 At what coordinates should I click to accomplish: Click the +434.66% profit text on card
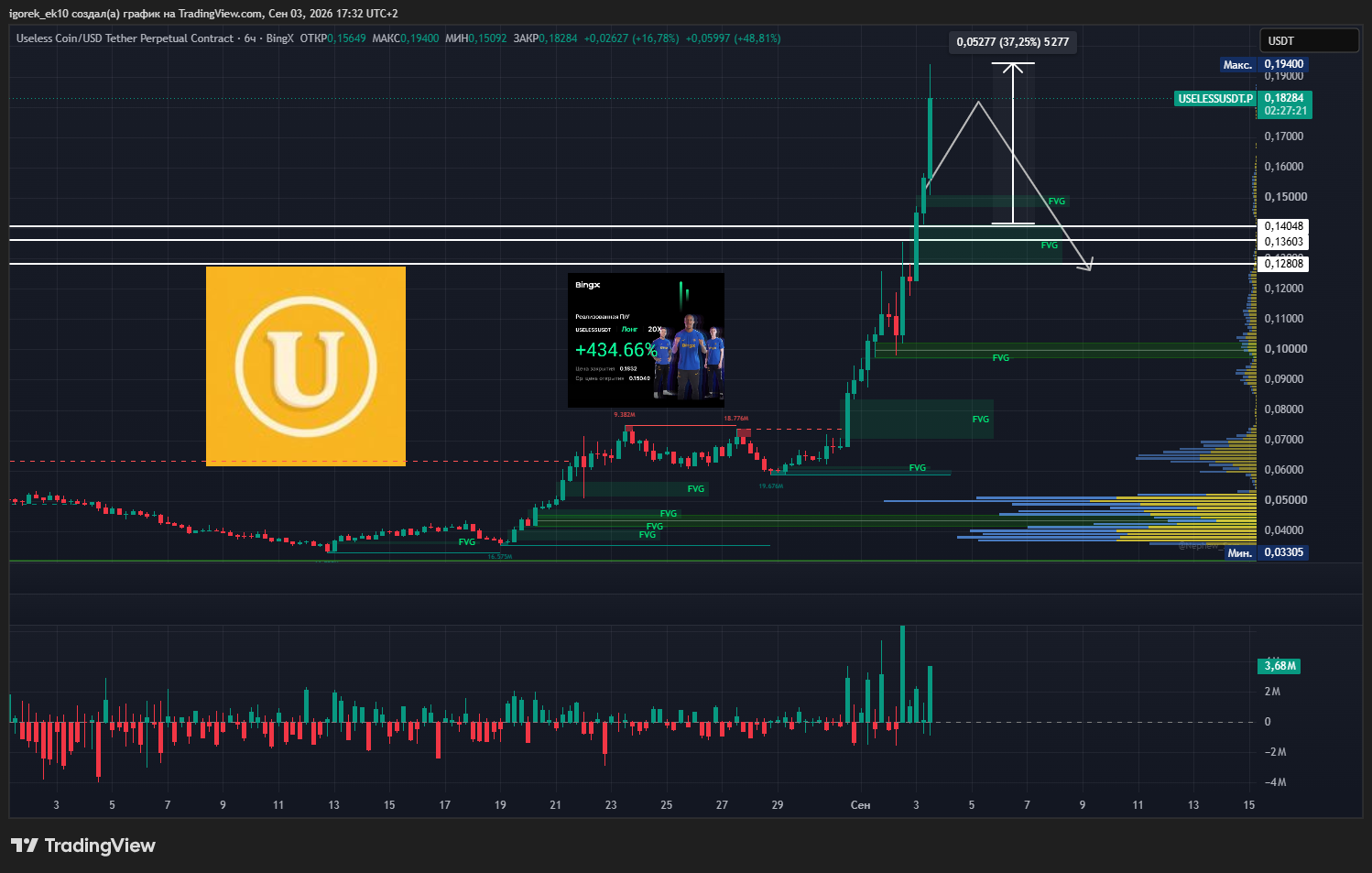[x=616, y=350]
